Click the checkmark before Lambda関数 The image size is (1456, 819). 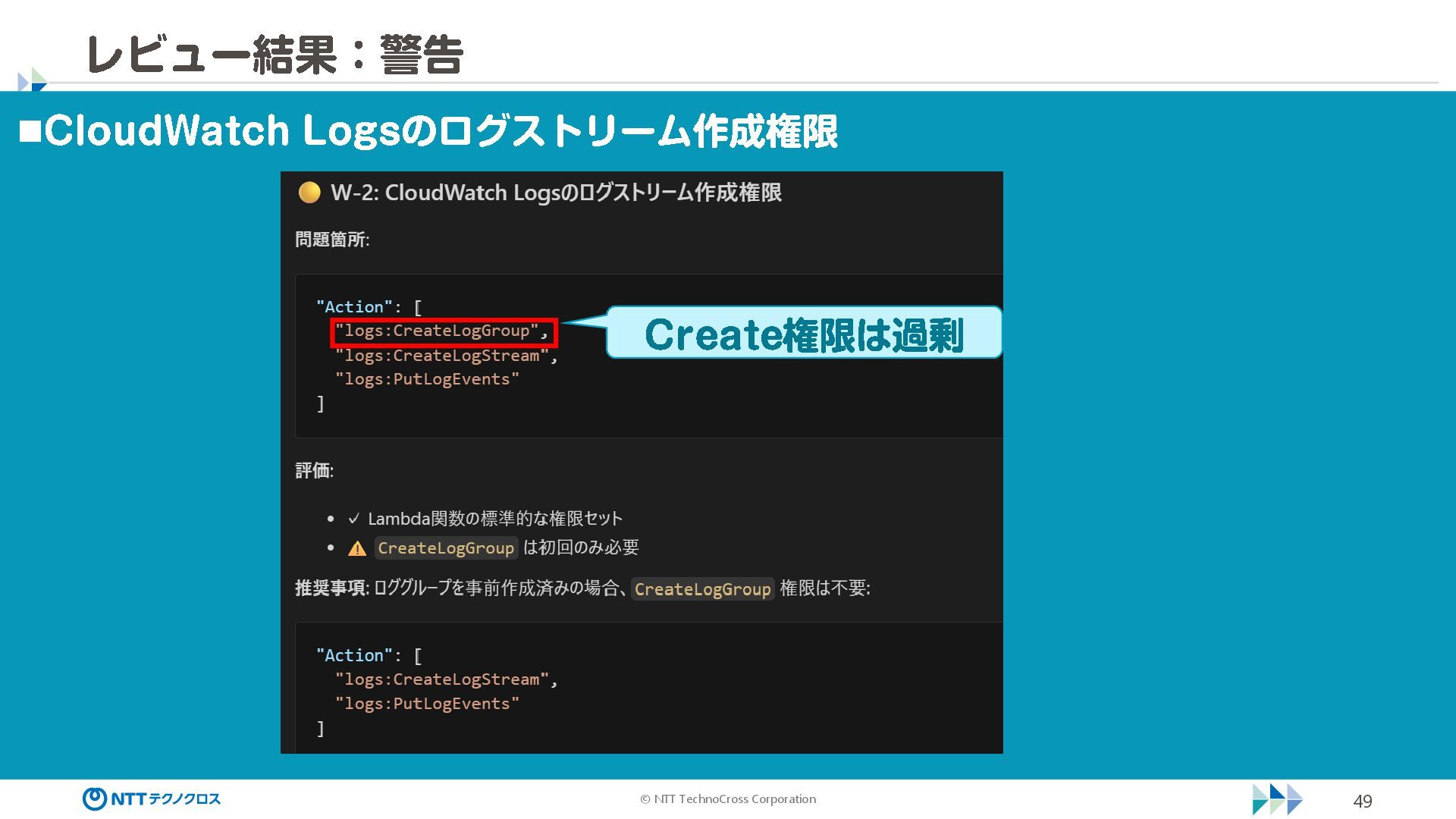[353, 519]
